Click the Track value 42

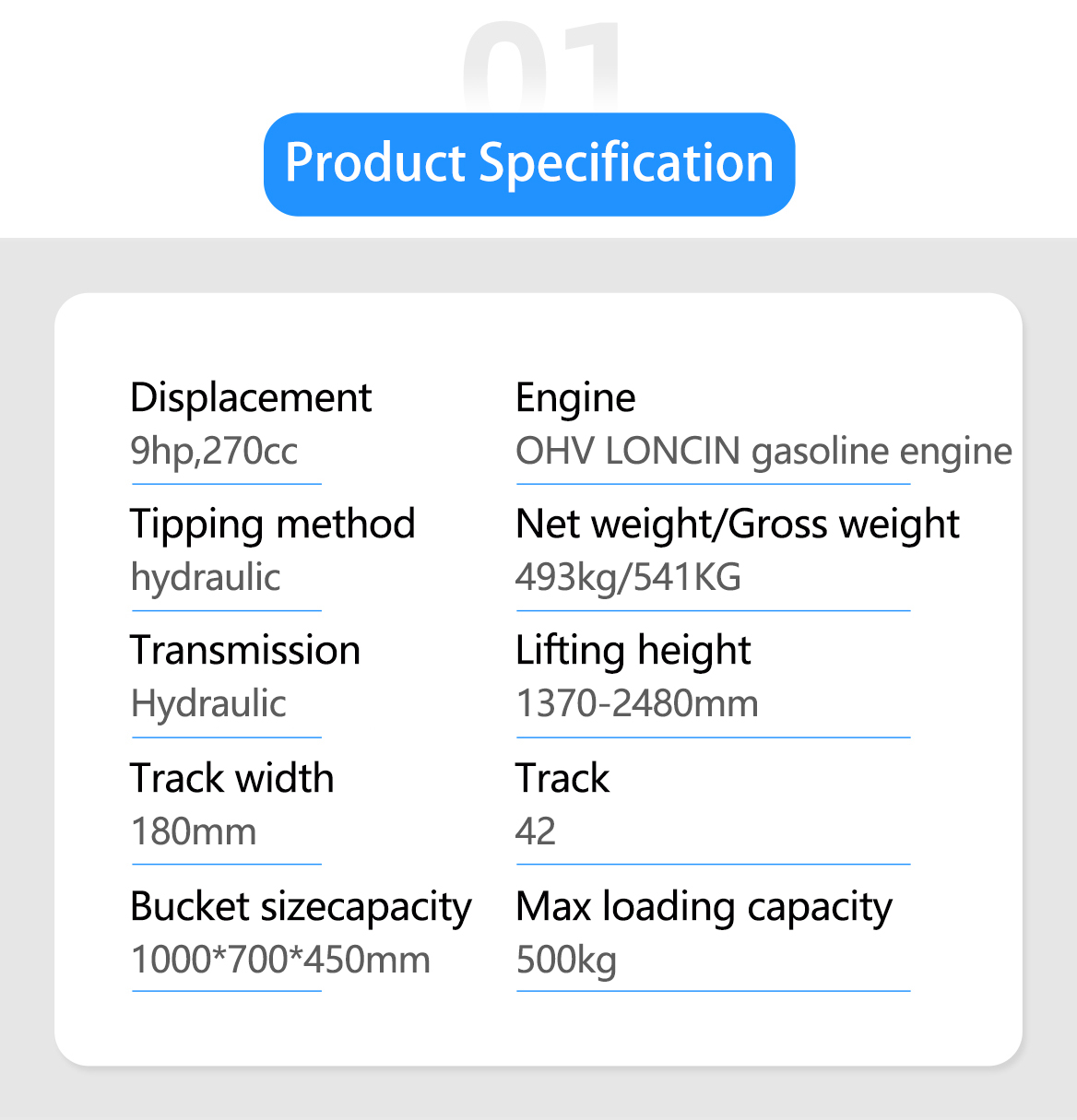click(536, 832)
